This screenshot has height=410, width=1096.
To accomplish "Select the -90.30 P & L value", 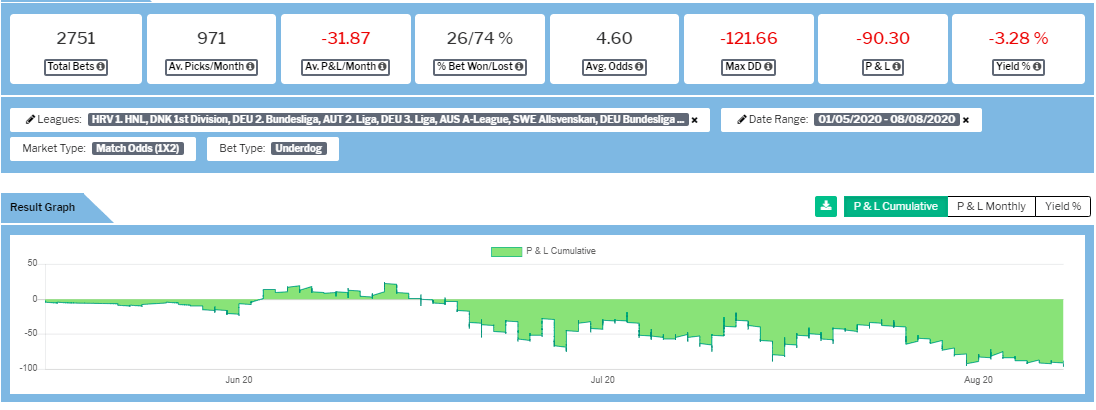I will (884, 38).
